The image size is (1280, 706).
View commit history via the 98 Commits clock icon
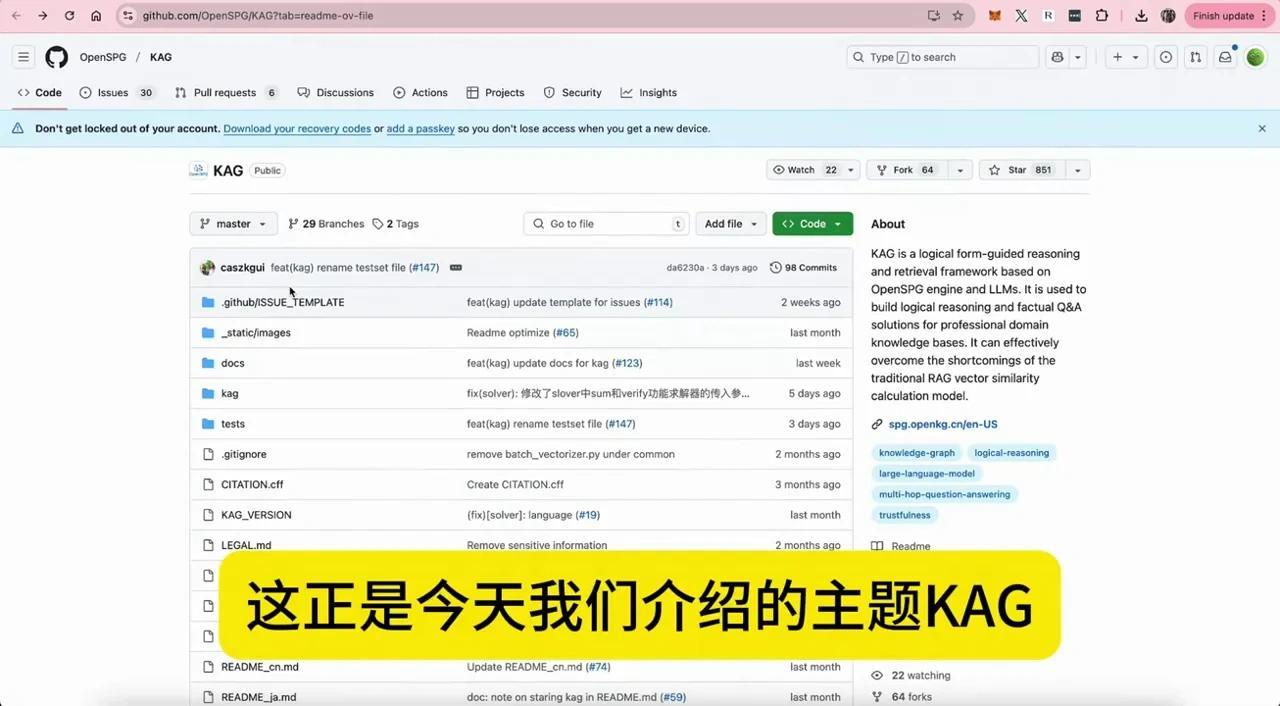776,267
